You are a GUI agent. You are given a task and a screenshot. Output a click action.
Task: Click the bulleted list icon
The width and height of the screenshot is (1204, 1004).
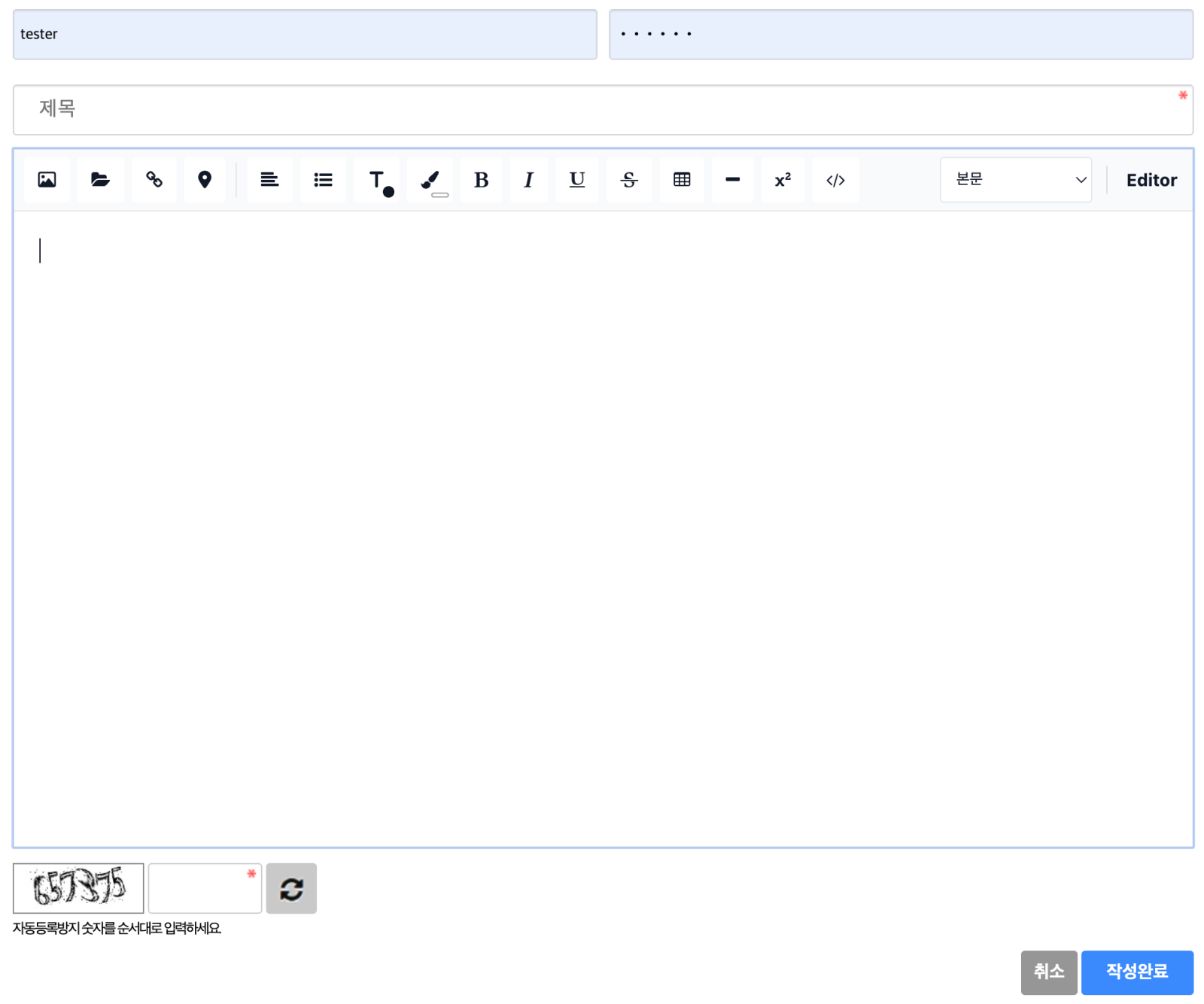pyautogui.click(x=323, y=180)
